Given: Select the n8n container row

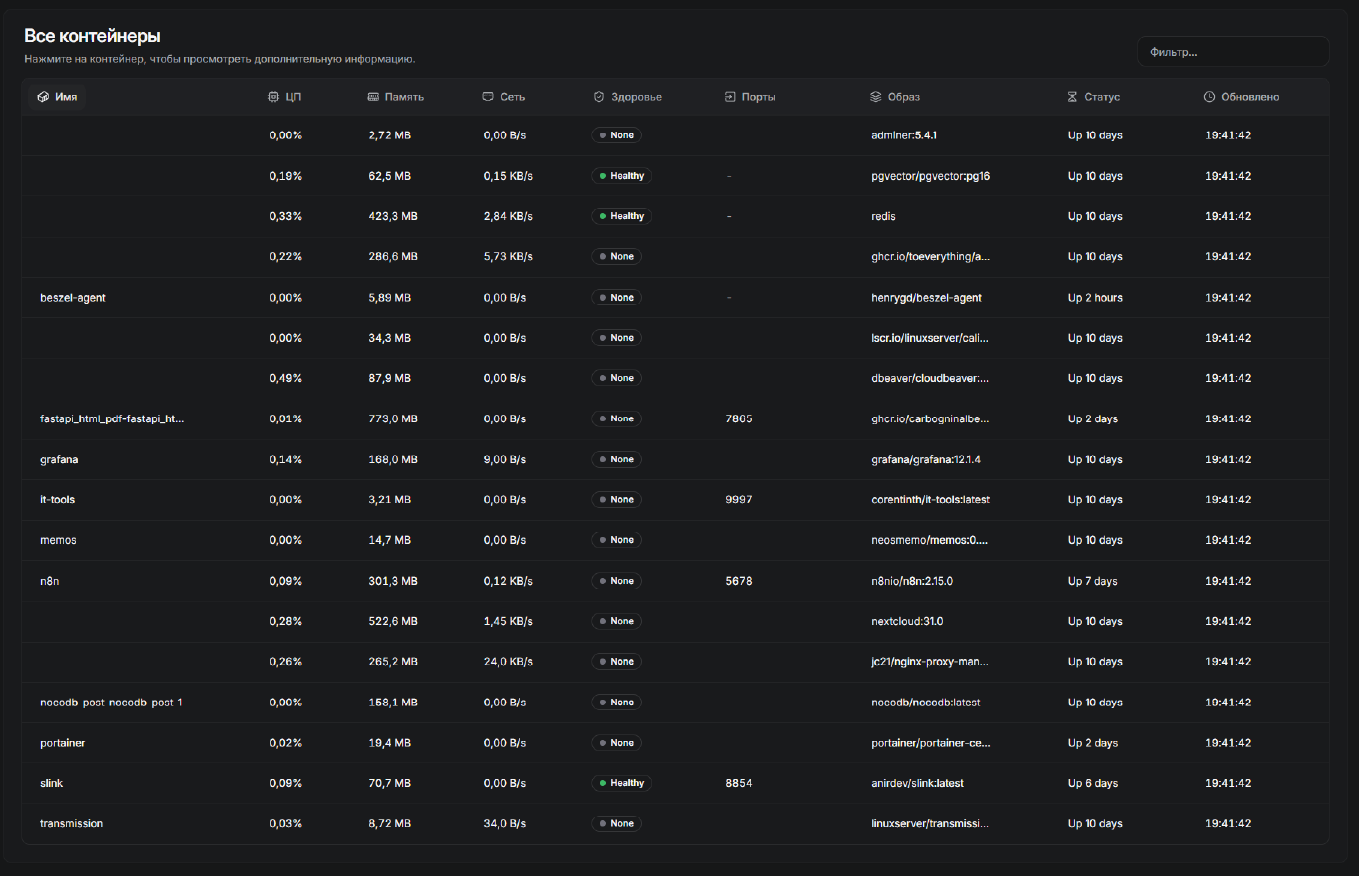Looking at the screenshot, I should click(48, 581).
